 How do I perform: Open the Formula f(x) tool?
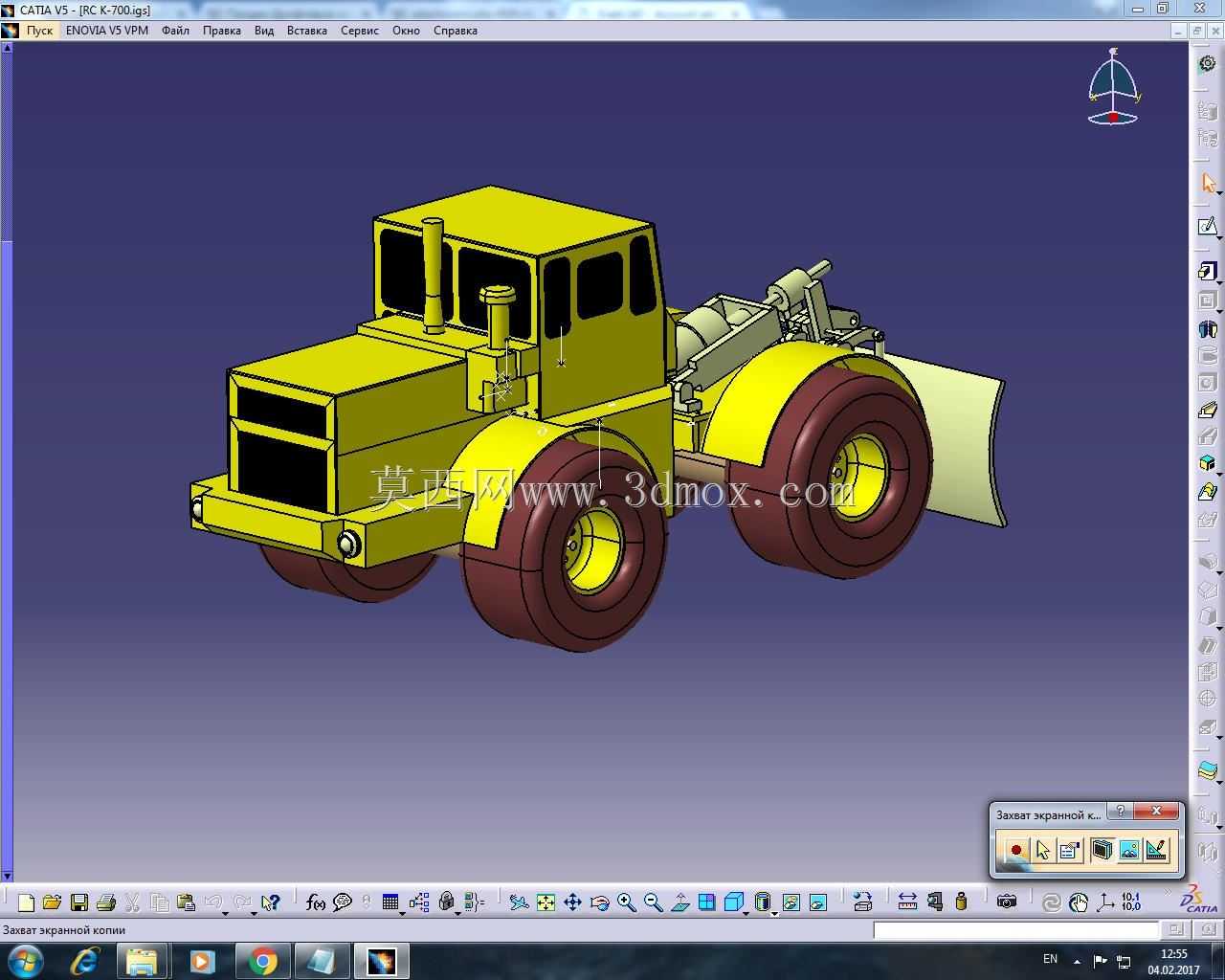point(316,902)
